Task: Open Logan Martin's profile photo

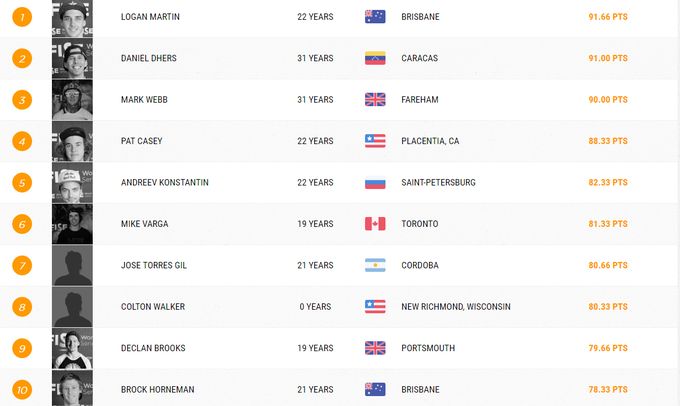Action: click(72, 17)
